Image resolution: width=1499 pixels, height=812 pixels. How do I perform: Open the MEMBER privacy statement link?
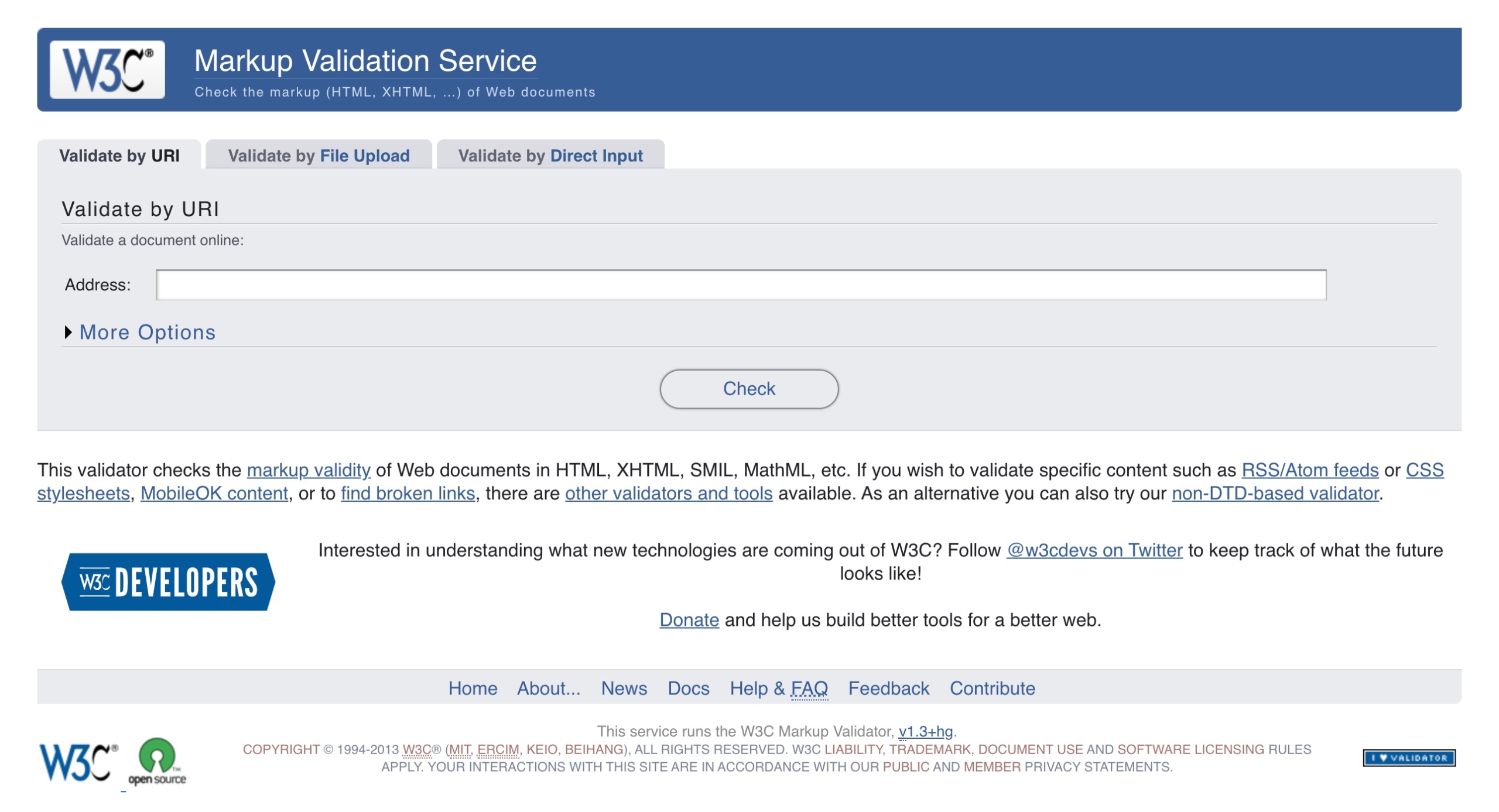pyautogui.click(x=992, y=768)
